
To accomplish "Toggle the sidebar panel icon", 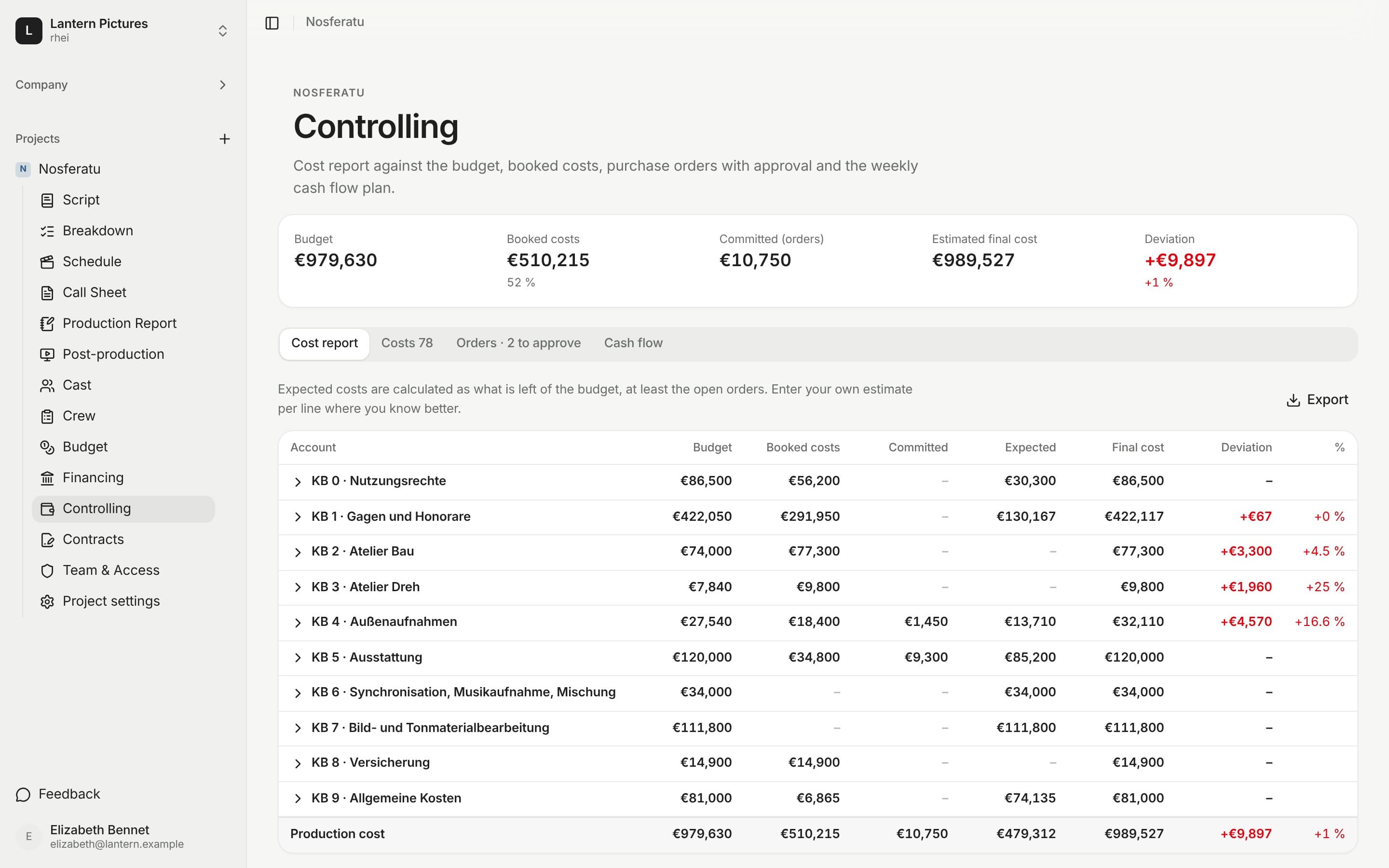I will click(272, 23).
